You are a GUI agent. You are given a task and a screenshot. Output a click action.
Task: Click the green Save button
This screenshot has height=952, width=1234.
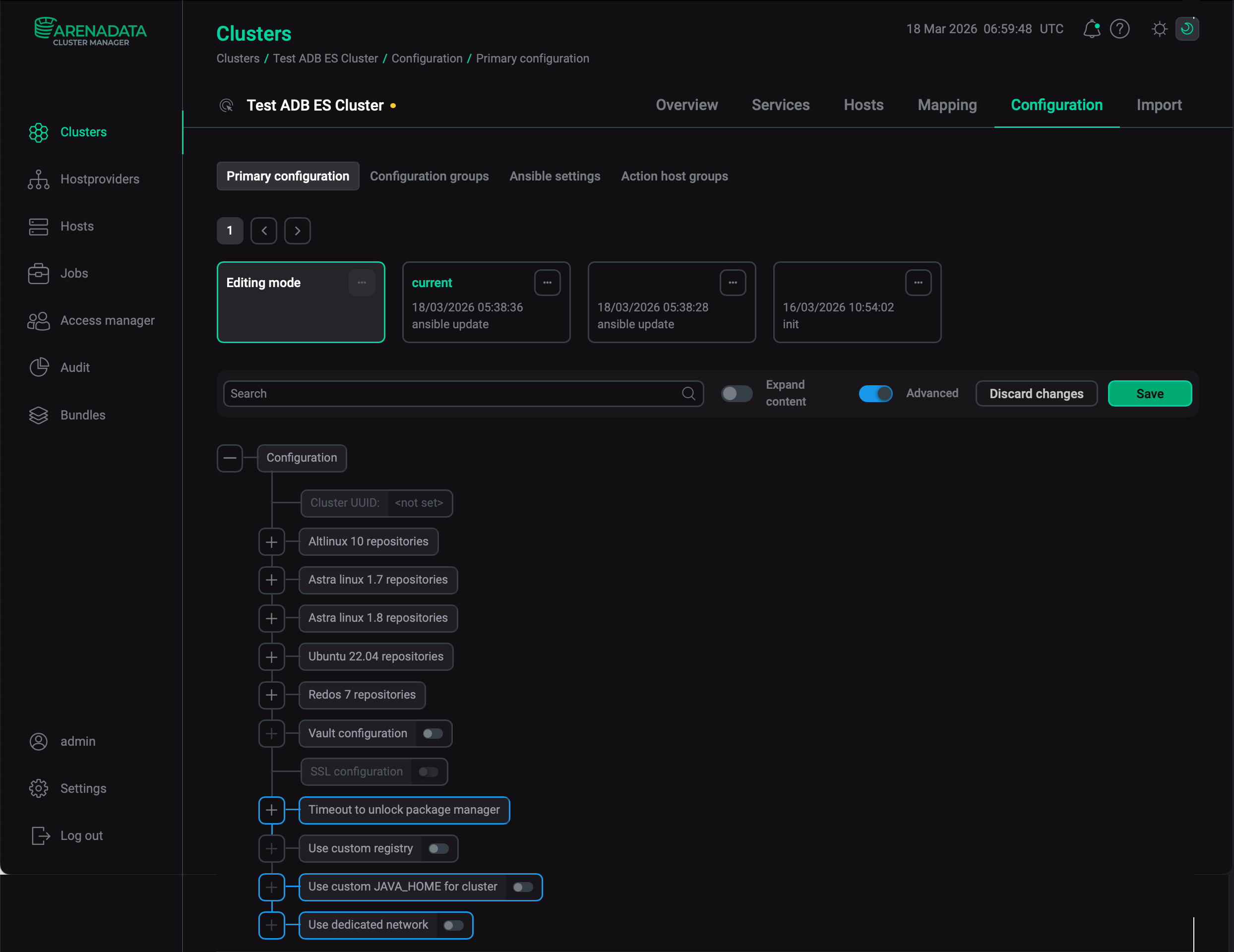[1149, 393]
